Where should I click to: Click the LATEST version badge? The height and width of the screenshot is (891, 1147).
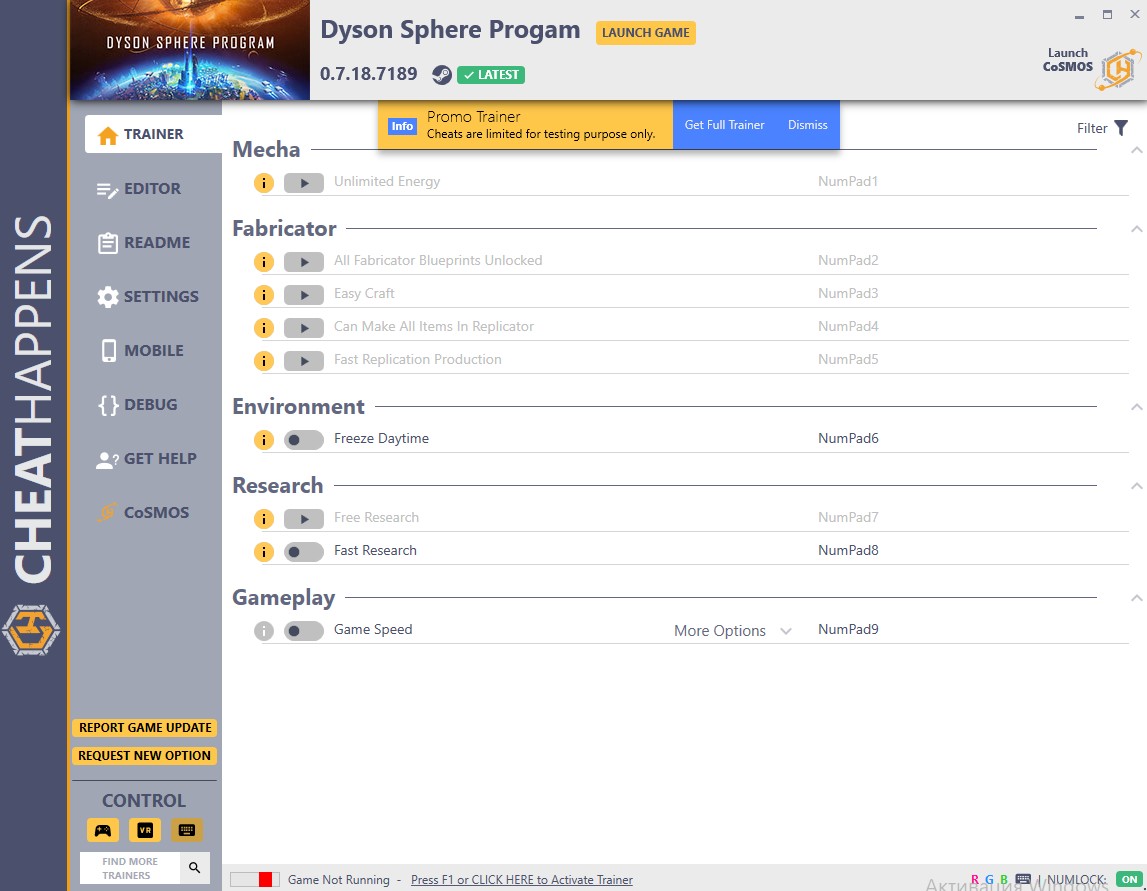coord(491,75)
